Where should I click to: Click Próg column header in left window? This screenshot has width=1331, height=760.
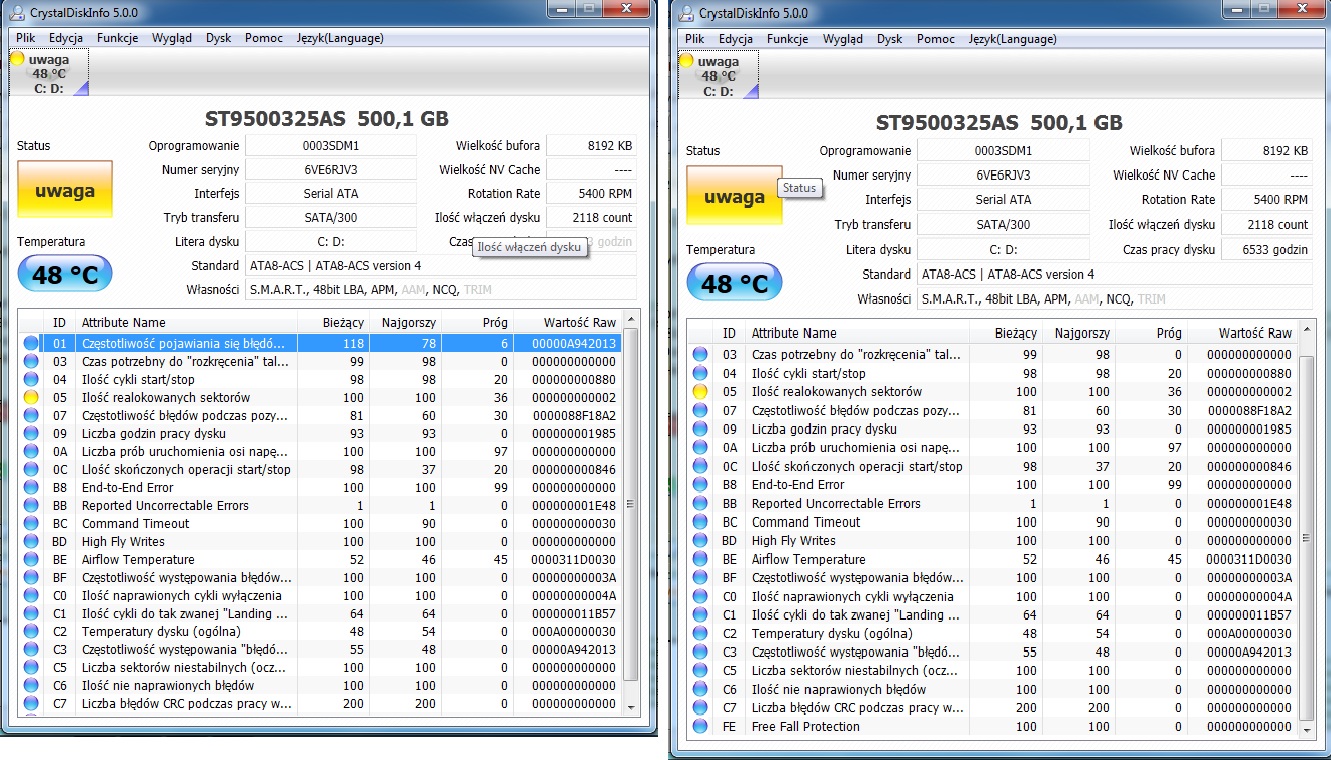click(478, 322)
